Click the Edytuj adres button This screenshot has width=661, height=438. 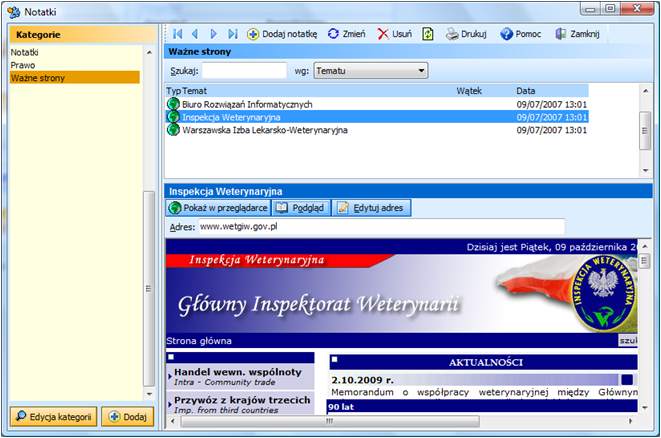click(x=371, y=208)
